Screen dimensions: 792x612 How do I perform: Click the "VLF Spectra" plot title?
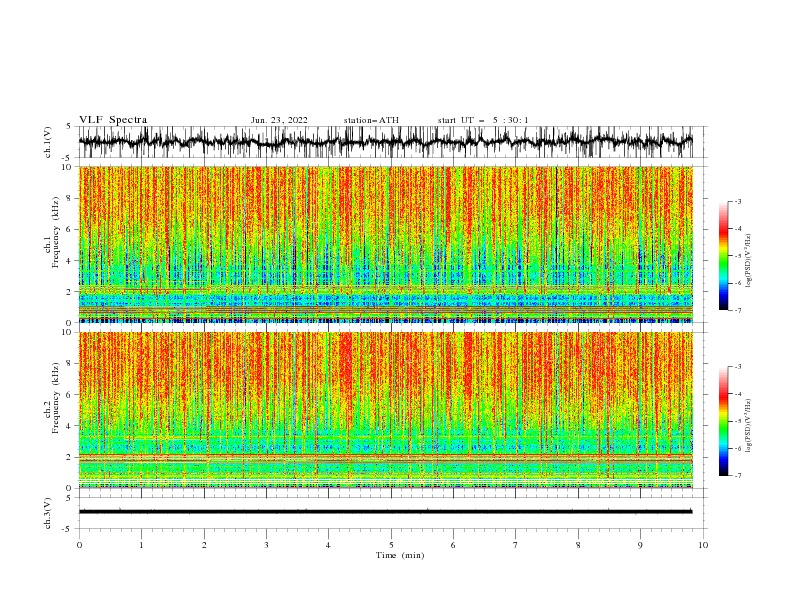click(x=113, y=120)
